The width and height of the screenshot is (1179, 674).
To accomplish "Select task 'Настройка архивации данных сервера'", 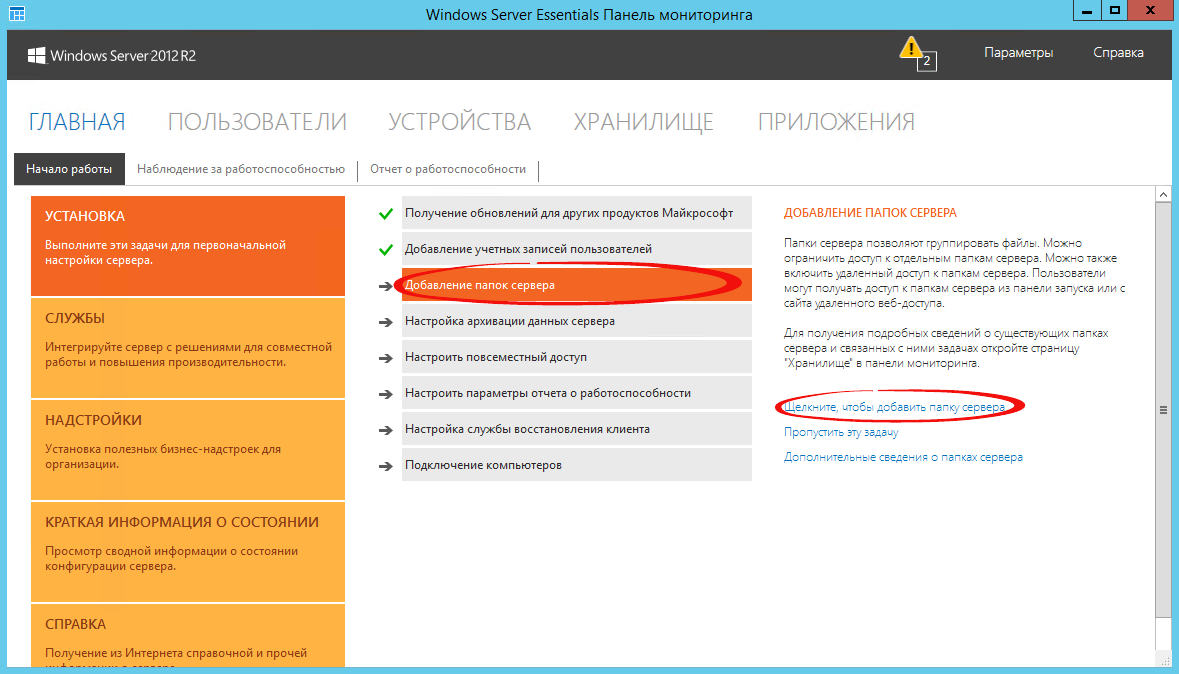I will tap(577, 321).
